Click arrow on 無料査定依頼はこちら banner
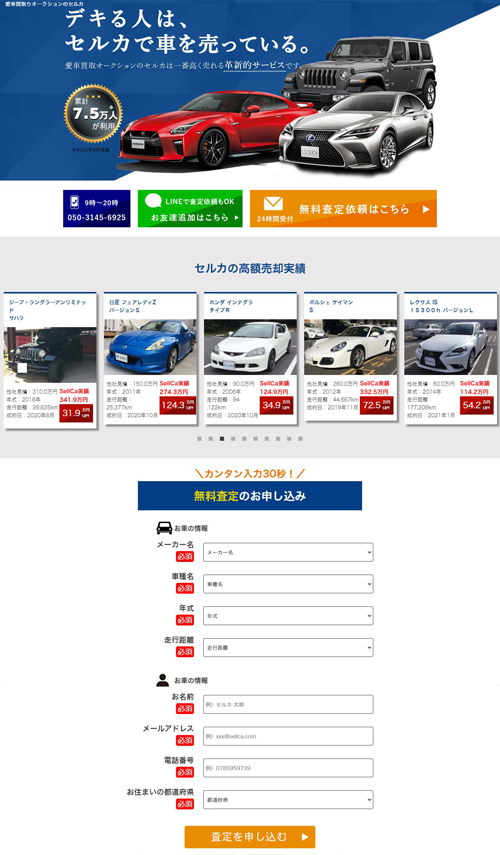 pos(426,209)
